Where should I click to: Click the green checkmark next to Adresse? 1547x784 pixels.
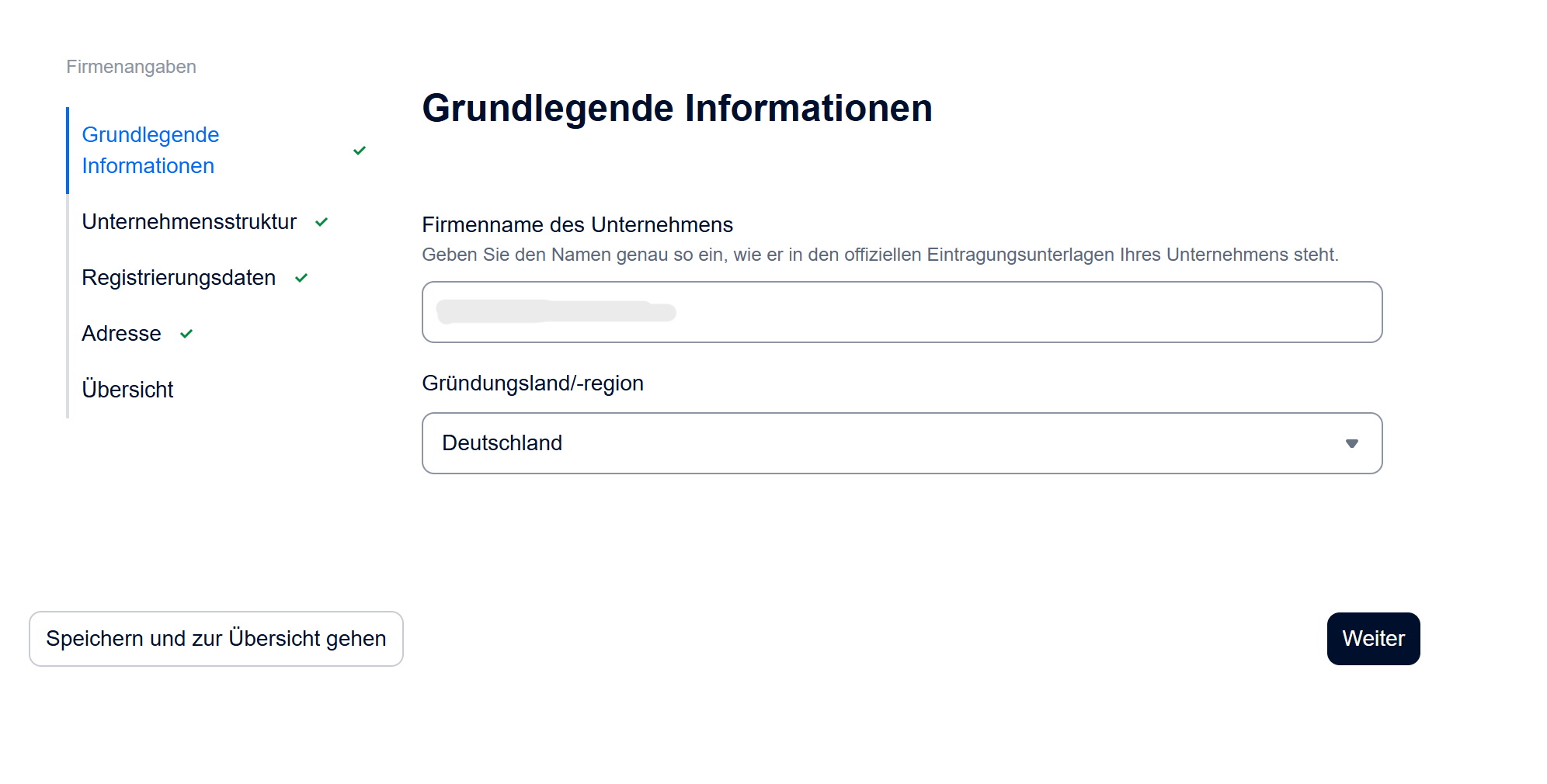[186, 334]
